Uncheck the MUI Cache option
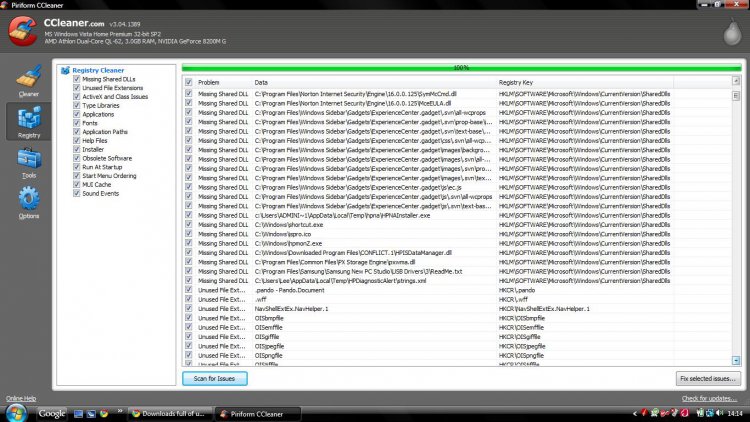This screenshot has height=422, width=750. (77, 184)
